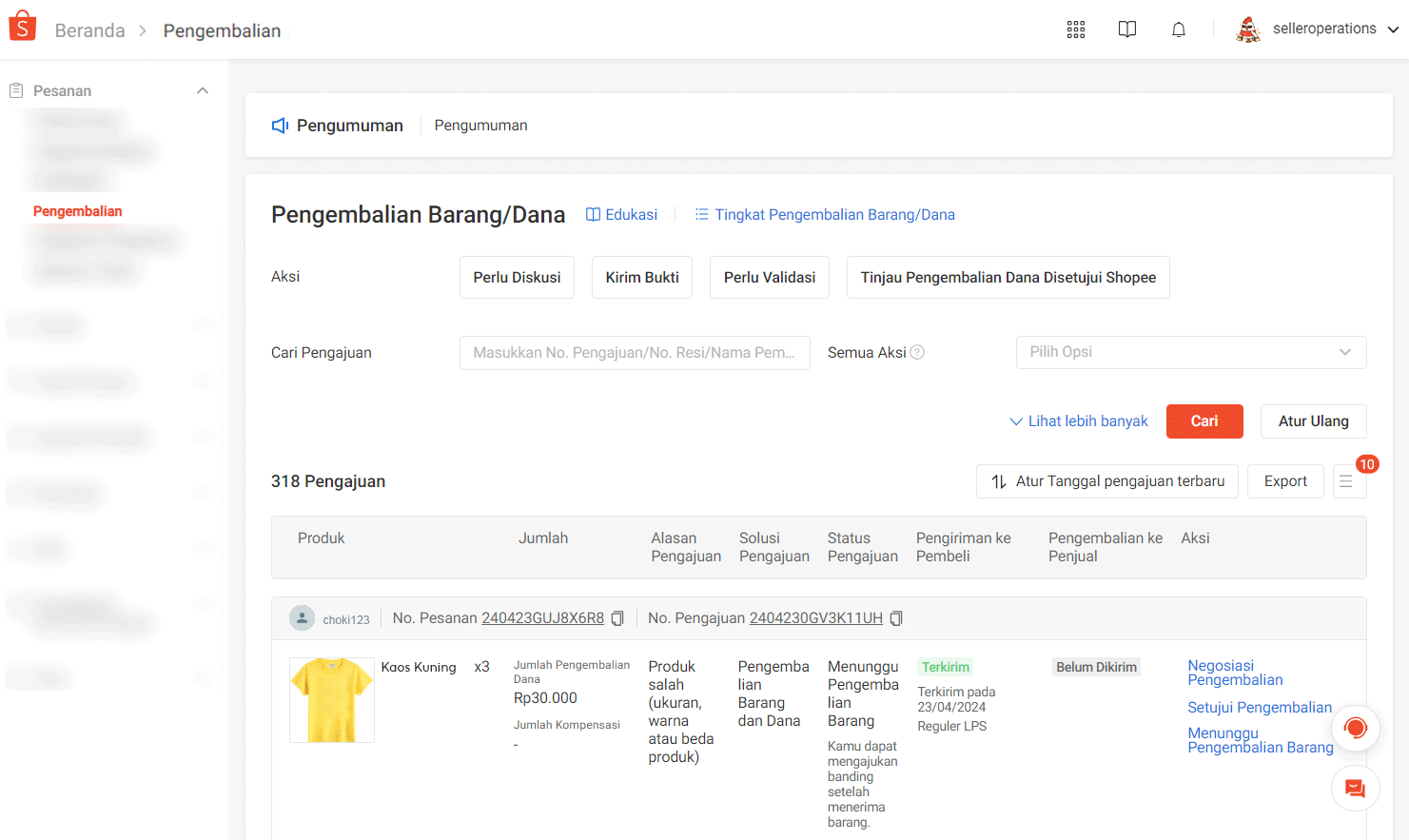This screenshot has height=840, width=1409.
Task: Click the help icon next to Semua Aksi
Action: 916,351
